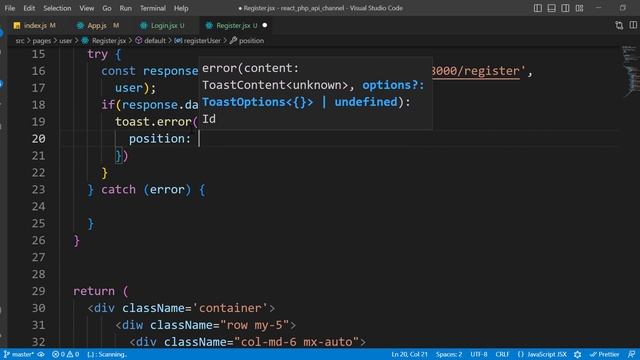The image size is (640, 360).
Task: Click the minimap code overview
Action: pyautogui.click(x=631, y=71)
